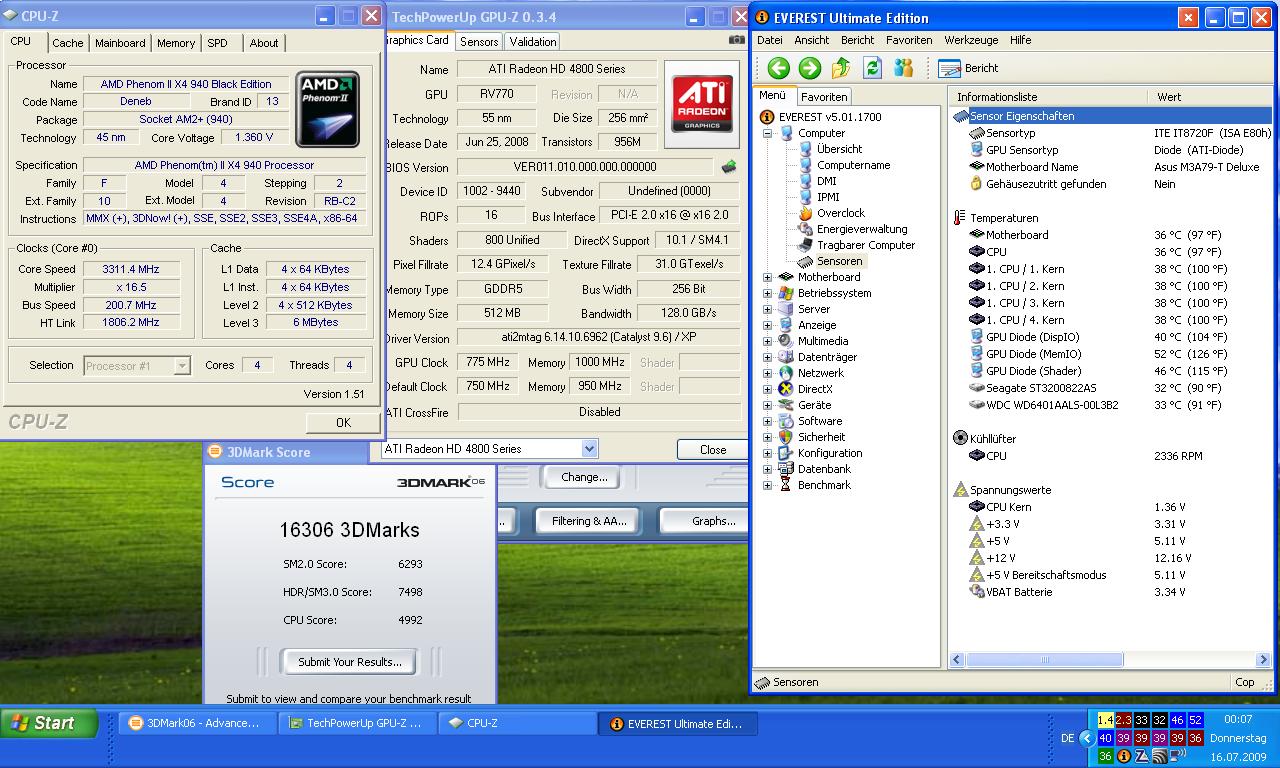Viewport: 1280px width, 768px height.
Task: Switch to 3DMark06 taskbar button
Action: point(196,723)
